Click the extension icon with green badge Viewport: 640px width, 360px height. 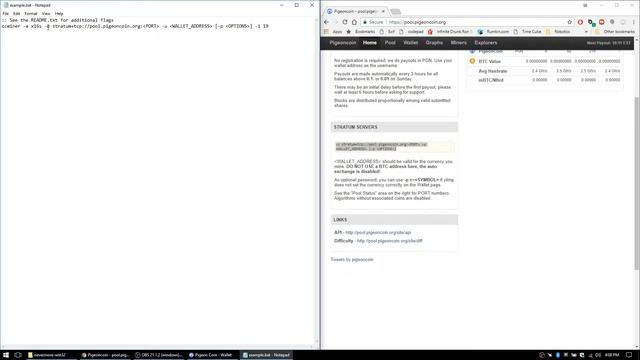591,22
